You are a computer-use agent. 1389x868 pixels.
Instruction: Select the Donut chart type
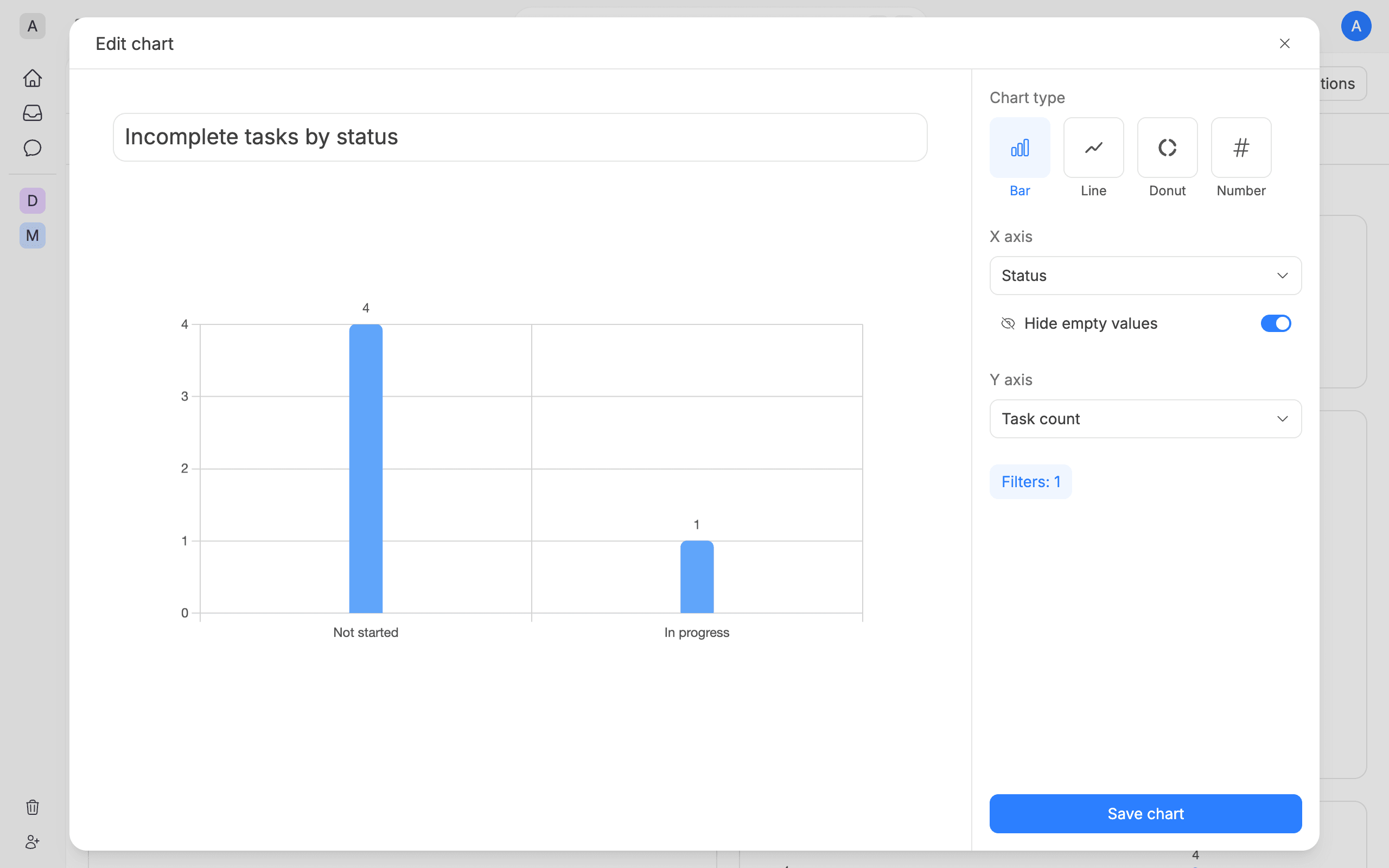click(x=1168, y=148)
